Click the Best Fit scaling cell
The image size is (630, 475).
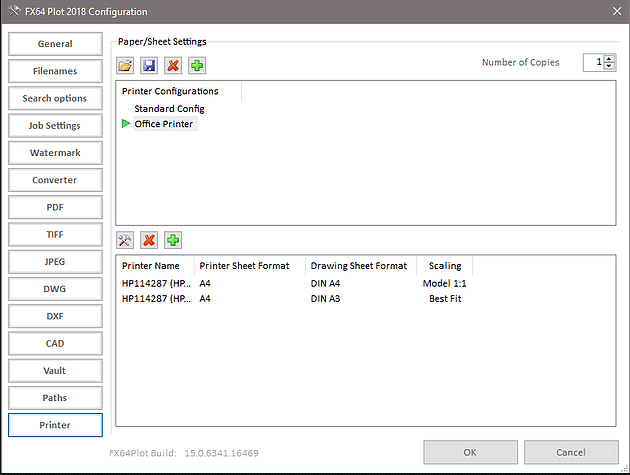click(445, 299)
